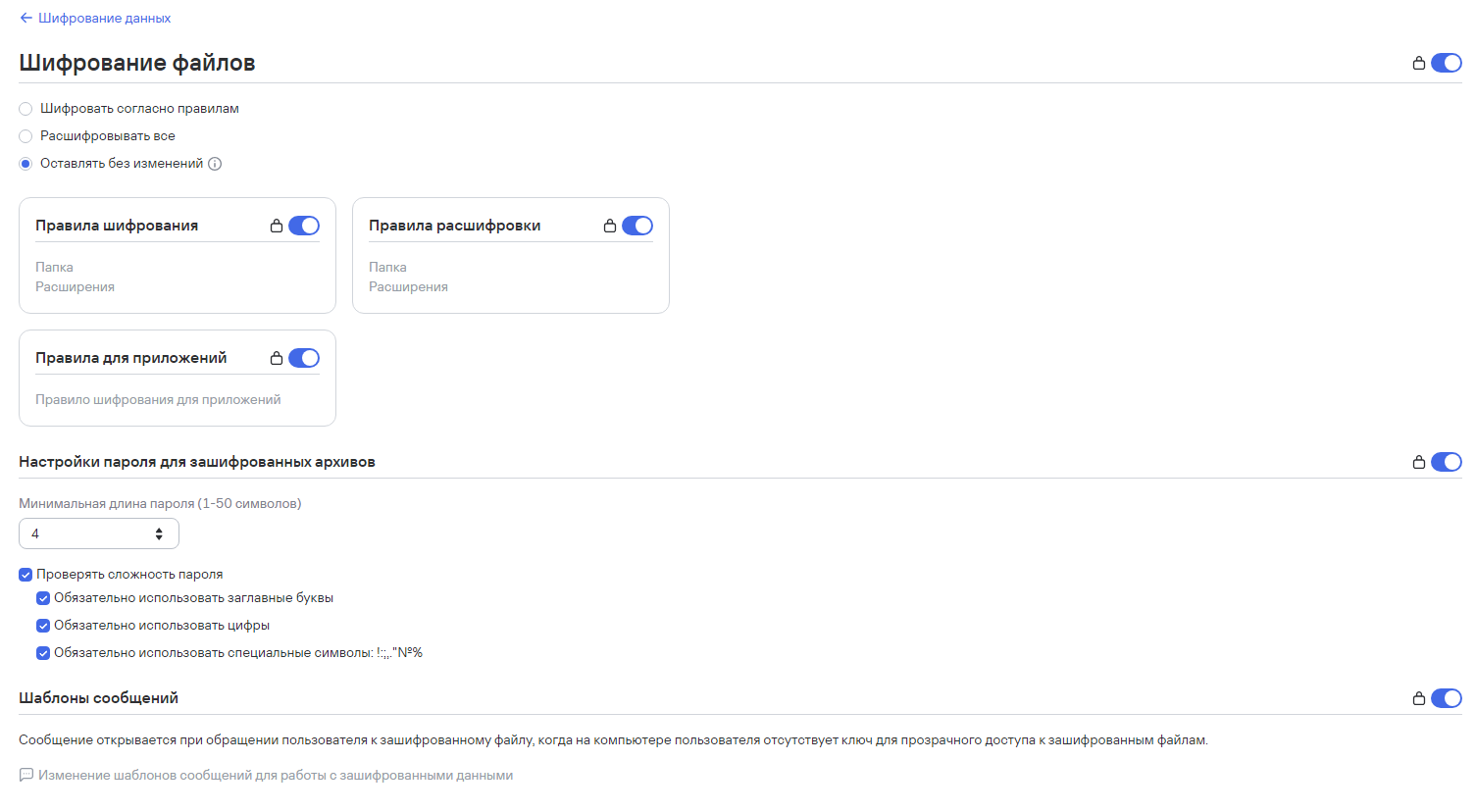Uncheck Проверять сложность пароля
Image resolution: width=1476 pixels, height=812 pixels.
tap(25, 575)
